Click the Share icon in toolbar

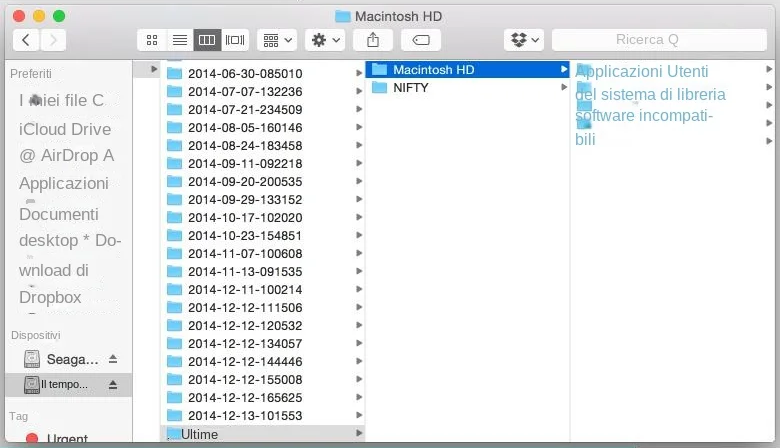pos(373,40)
